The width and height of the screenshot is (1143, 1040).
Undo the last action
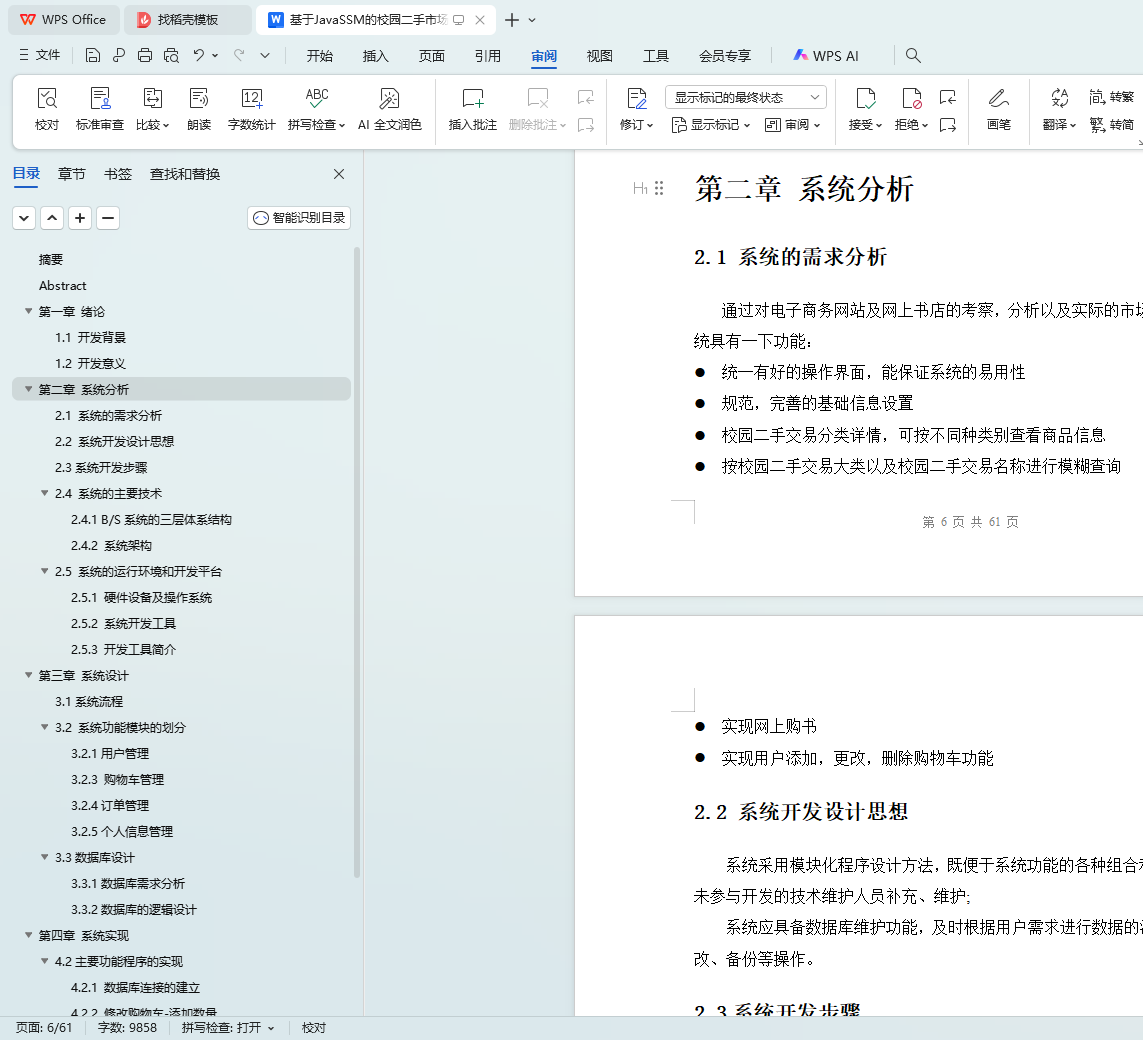coord(198,55)
